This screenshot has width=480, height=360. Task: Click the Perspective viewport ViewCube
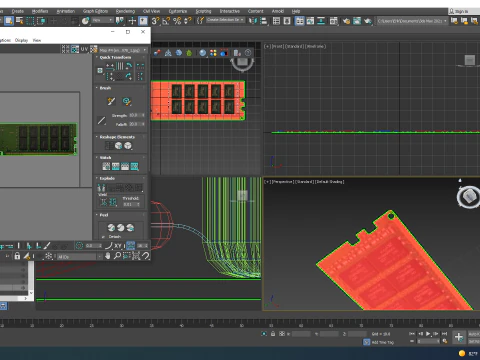click(469, 197)
